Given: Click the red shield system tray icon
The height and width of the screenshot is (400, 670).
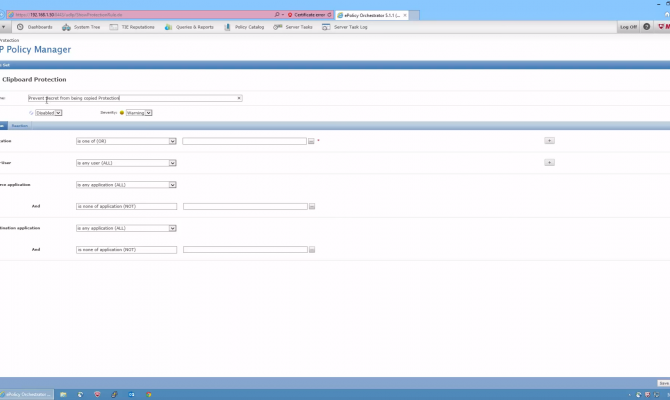Looking at the screenshot, I should click(x=648, y=395).
